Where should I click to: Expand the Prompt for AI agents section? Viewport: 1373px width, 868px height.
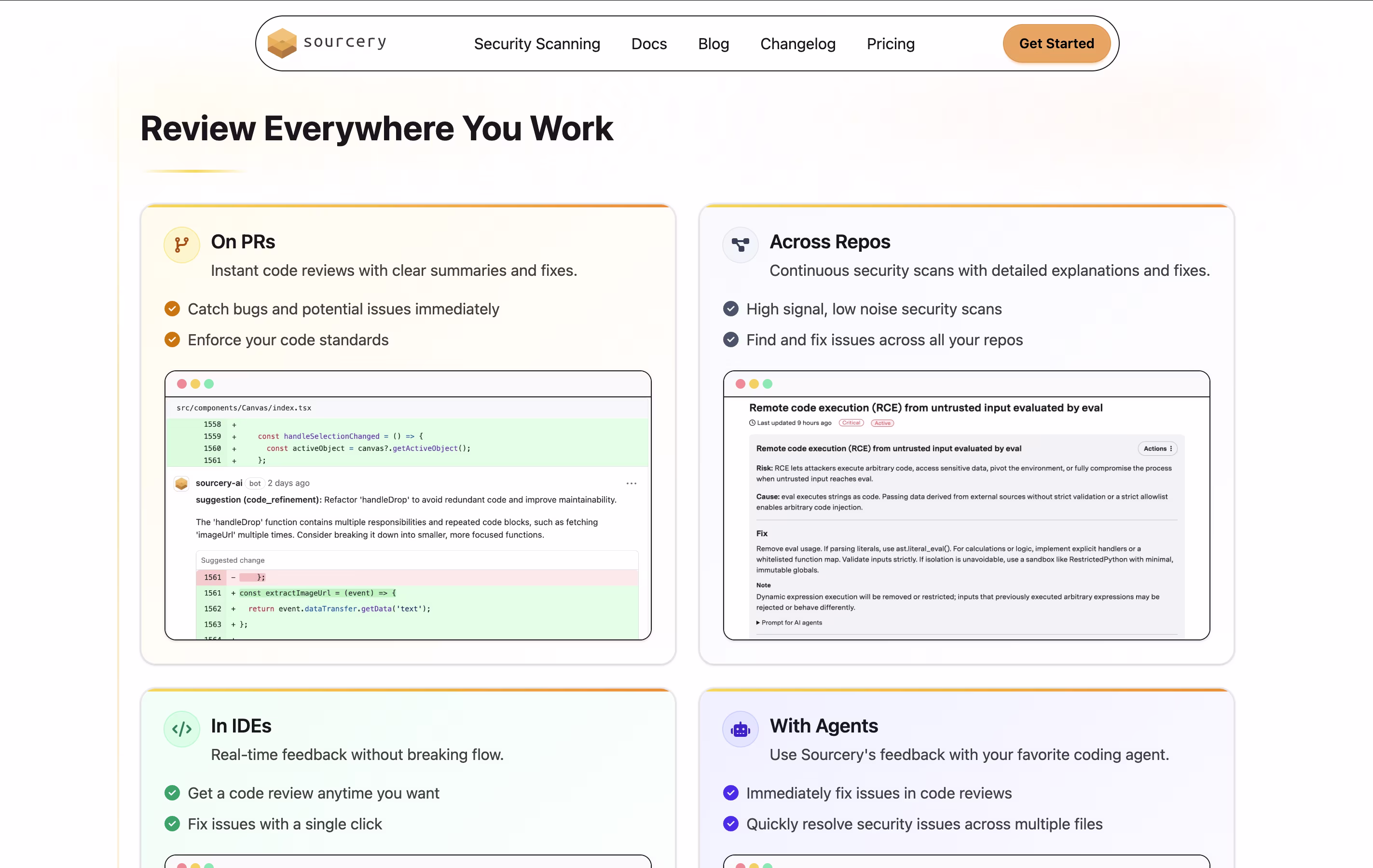789,623
